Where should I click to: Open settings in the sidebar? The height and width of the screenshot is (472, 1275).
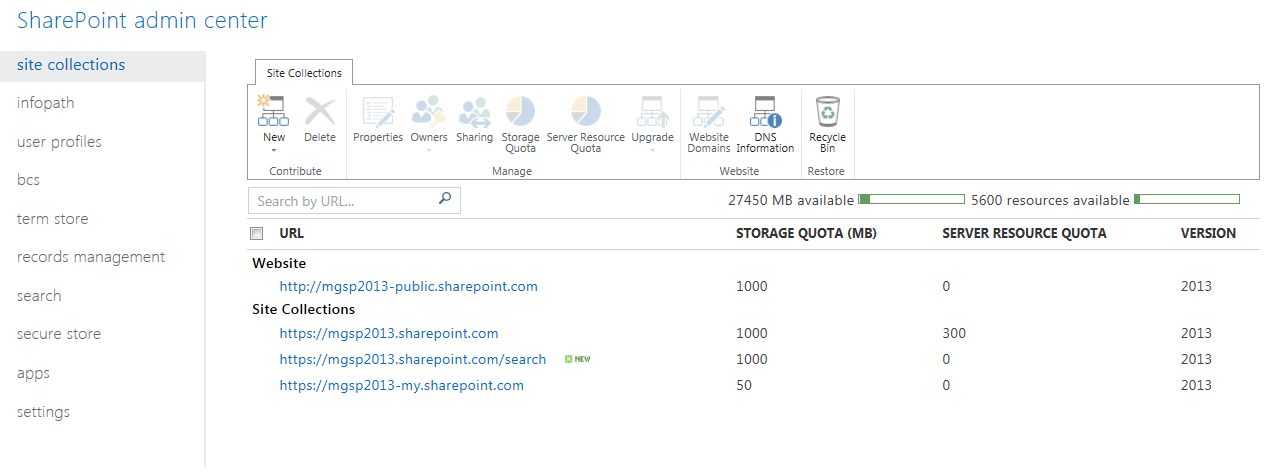[x=44, y=412]
